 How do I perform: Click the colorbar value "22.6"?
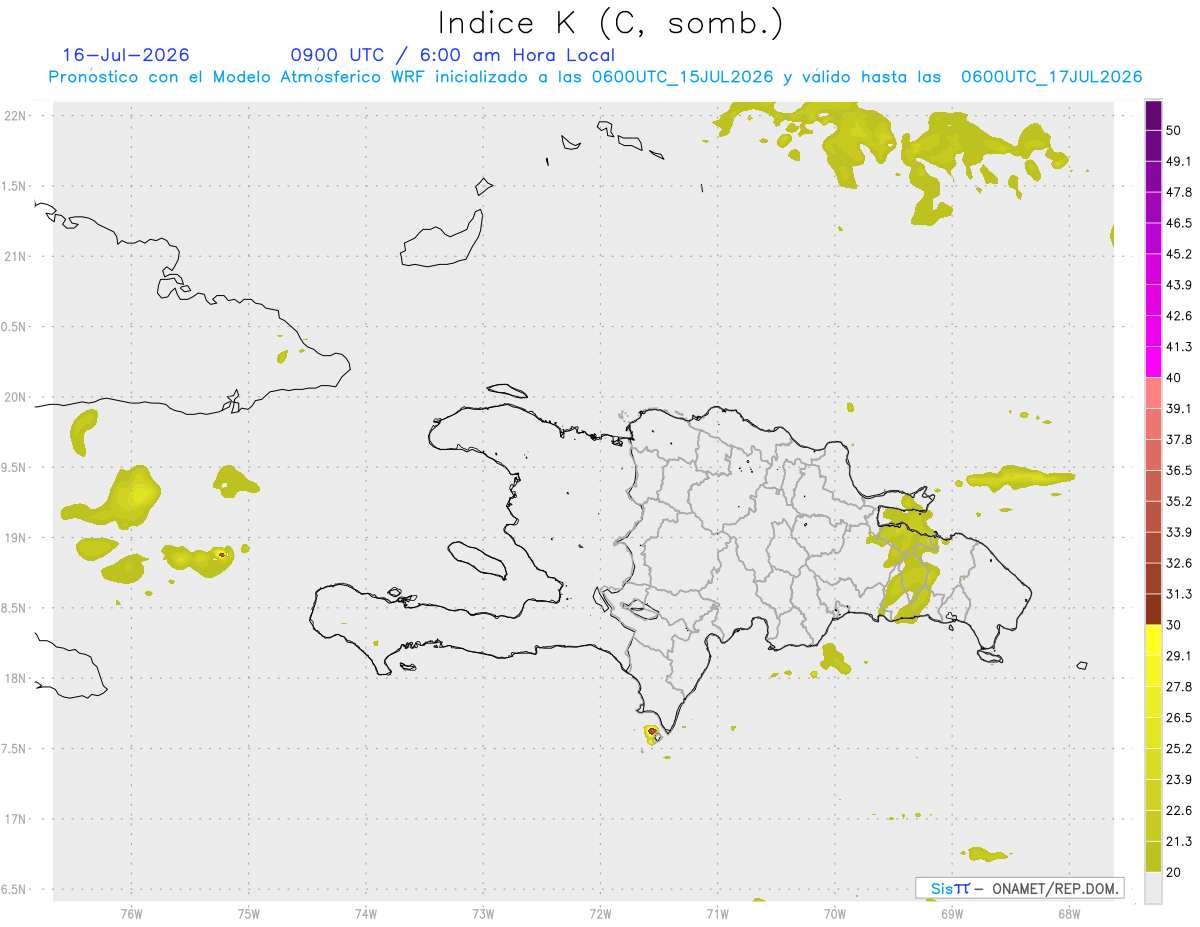1179,810
